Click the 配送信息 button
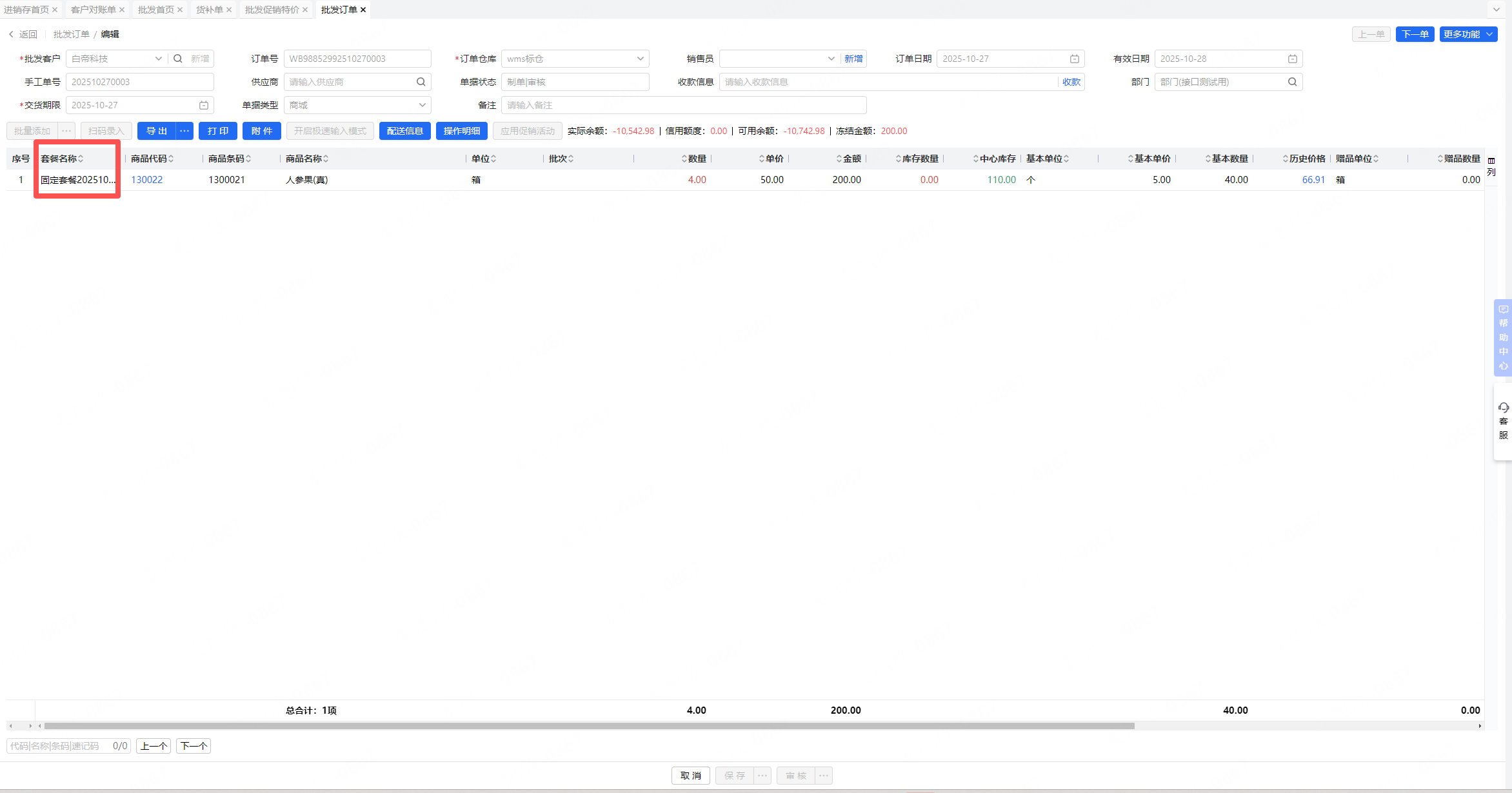This screenshot has width=1512, height=793. [404, 131]
